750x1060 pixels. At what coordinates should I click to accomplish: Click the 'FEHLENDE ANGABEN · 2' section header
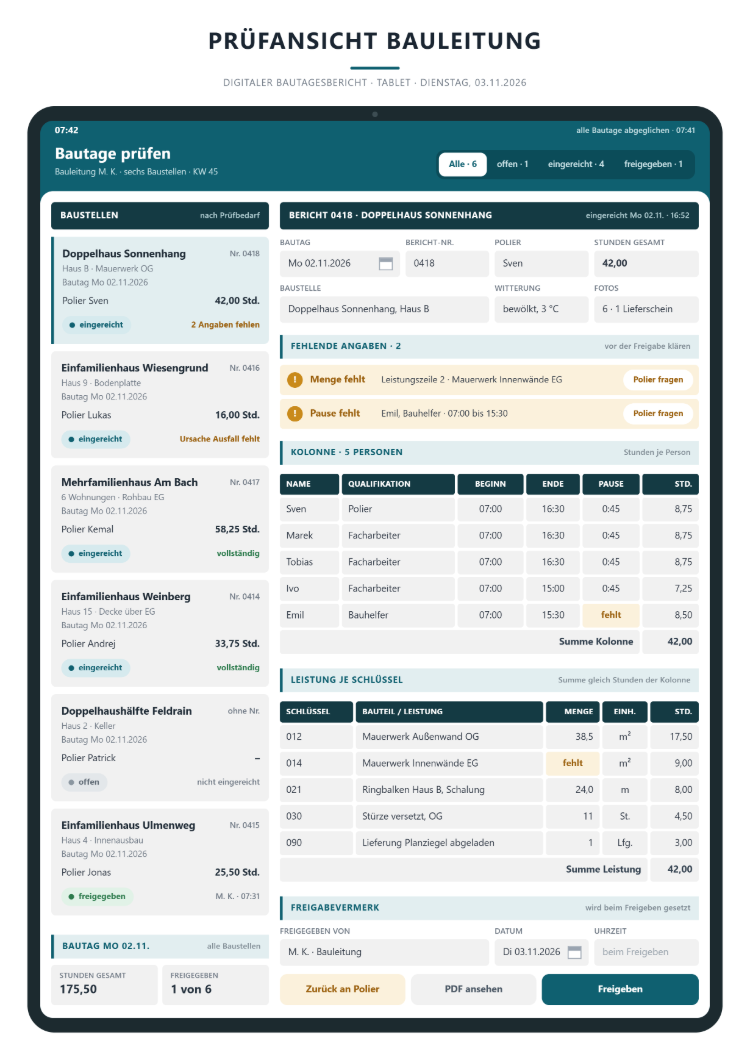(x=490, y=346)
